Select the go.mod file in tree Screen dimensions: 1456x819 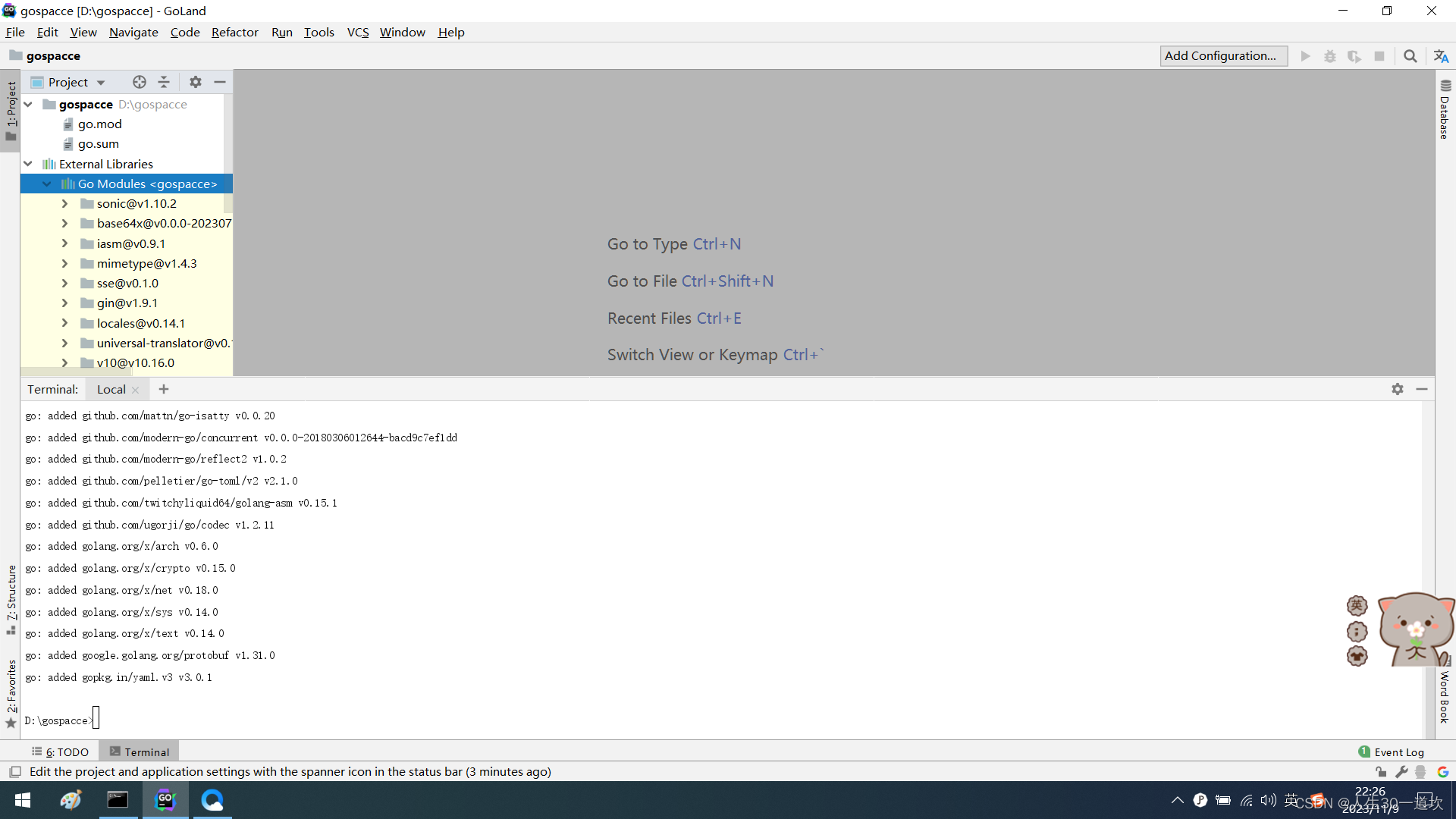[x=99, y=124]
